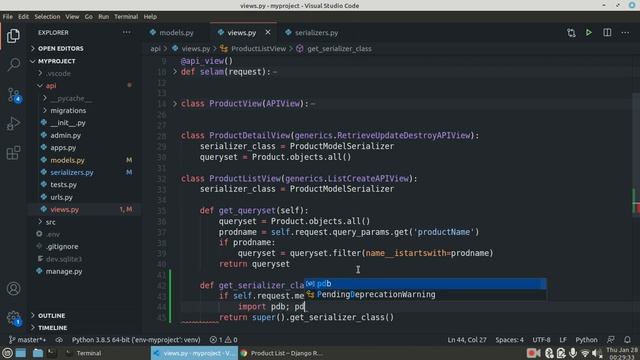Viewport: 640px width, 360px height.
Task: Open file manager from taskbar
Action: pos(38,353)
